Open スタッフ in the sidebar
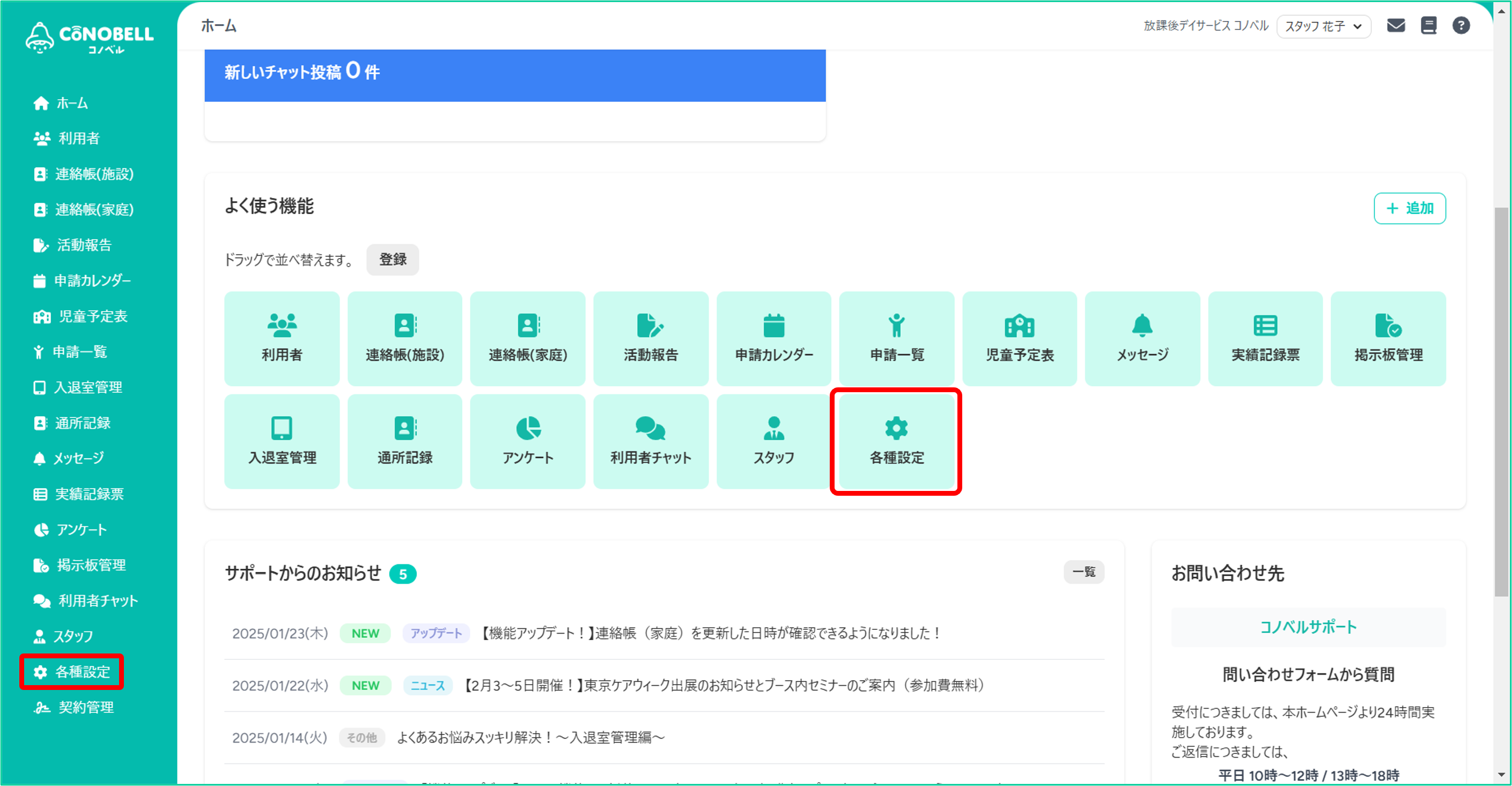The width and height of the screenshot is (1512, 786). point(63,636)
